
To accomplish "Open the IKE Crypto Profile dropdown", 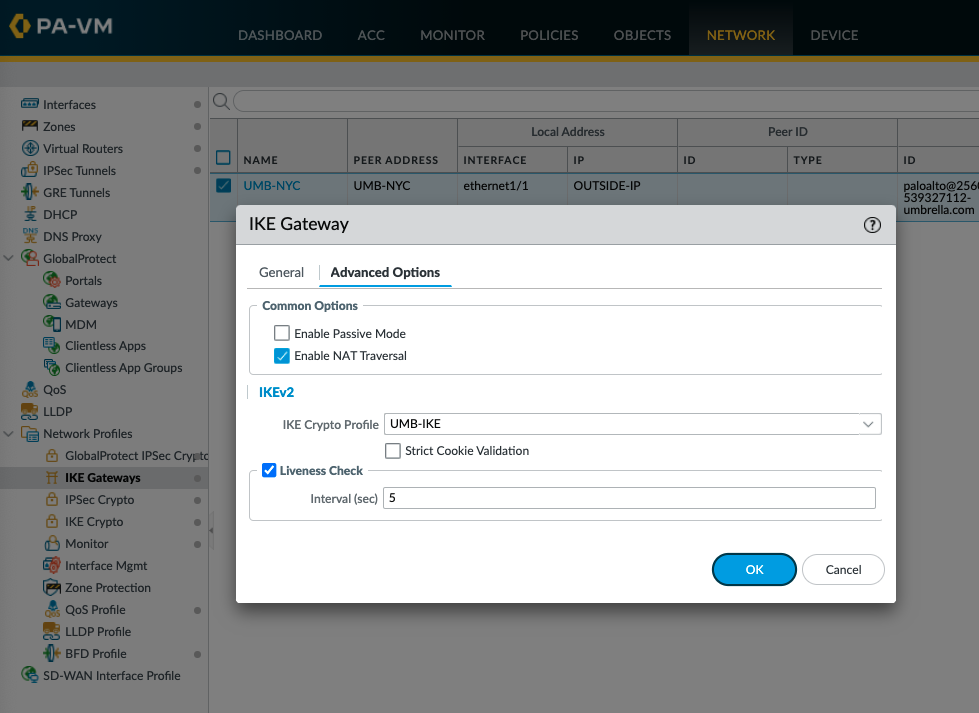I will click(868, 424).
